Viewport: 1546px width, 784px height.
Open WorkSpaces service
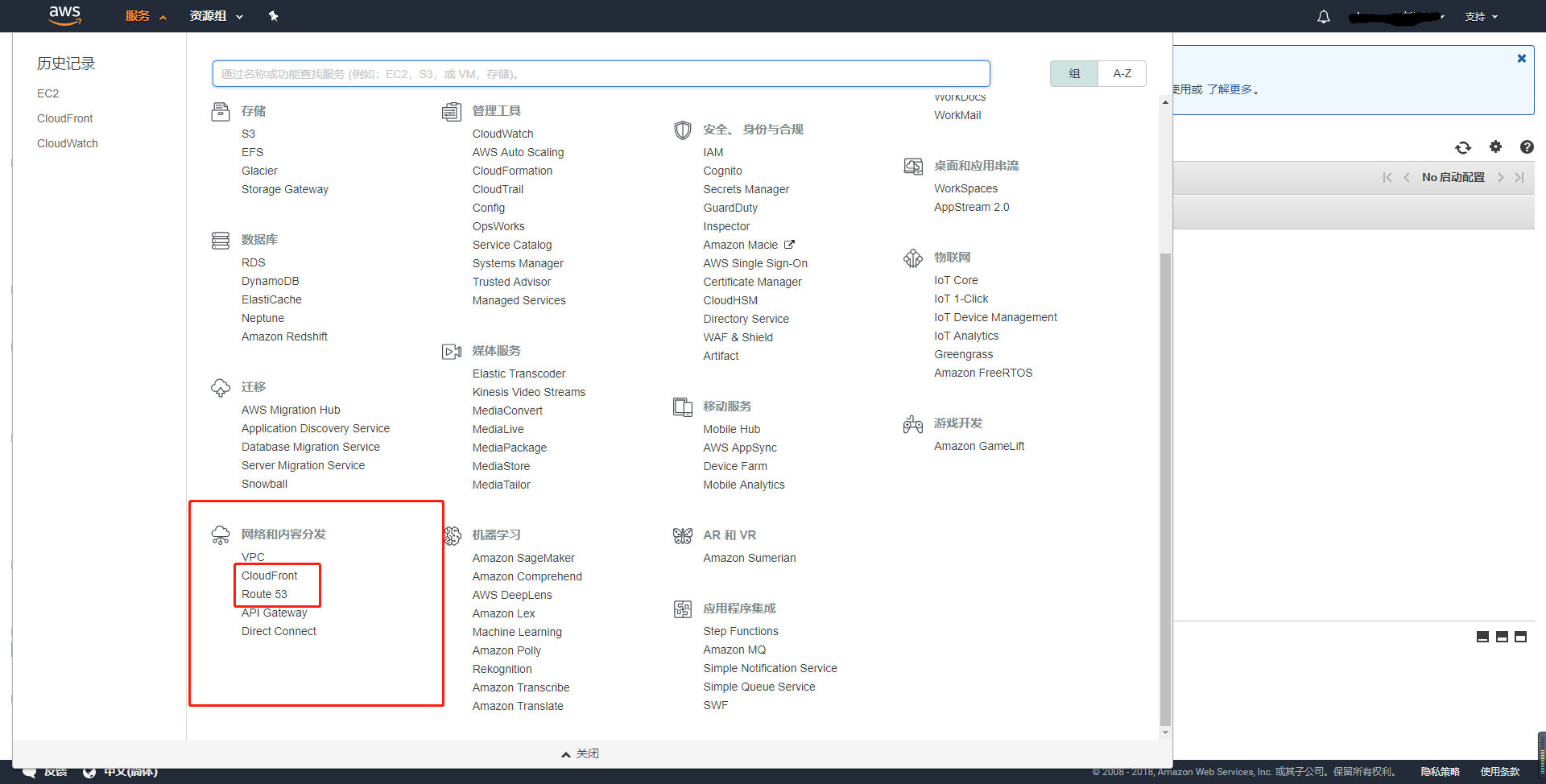[x=965, y=188]
